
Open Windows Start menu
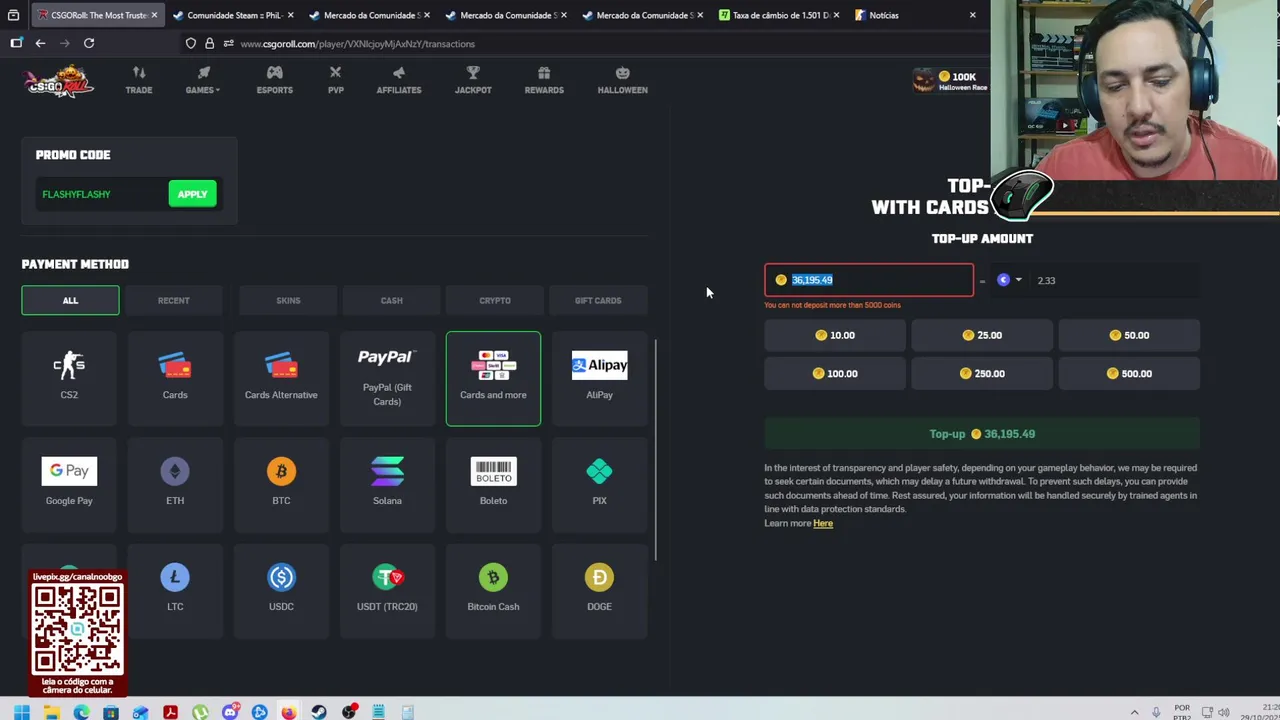pyautogui.click(x=21, y=712)
